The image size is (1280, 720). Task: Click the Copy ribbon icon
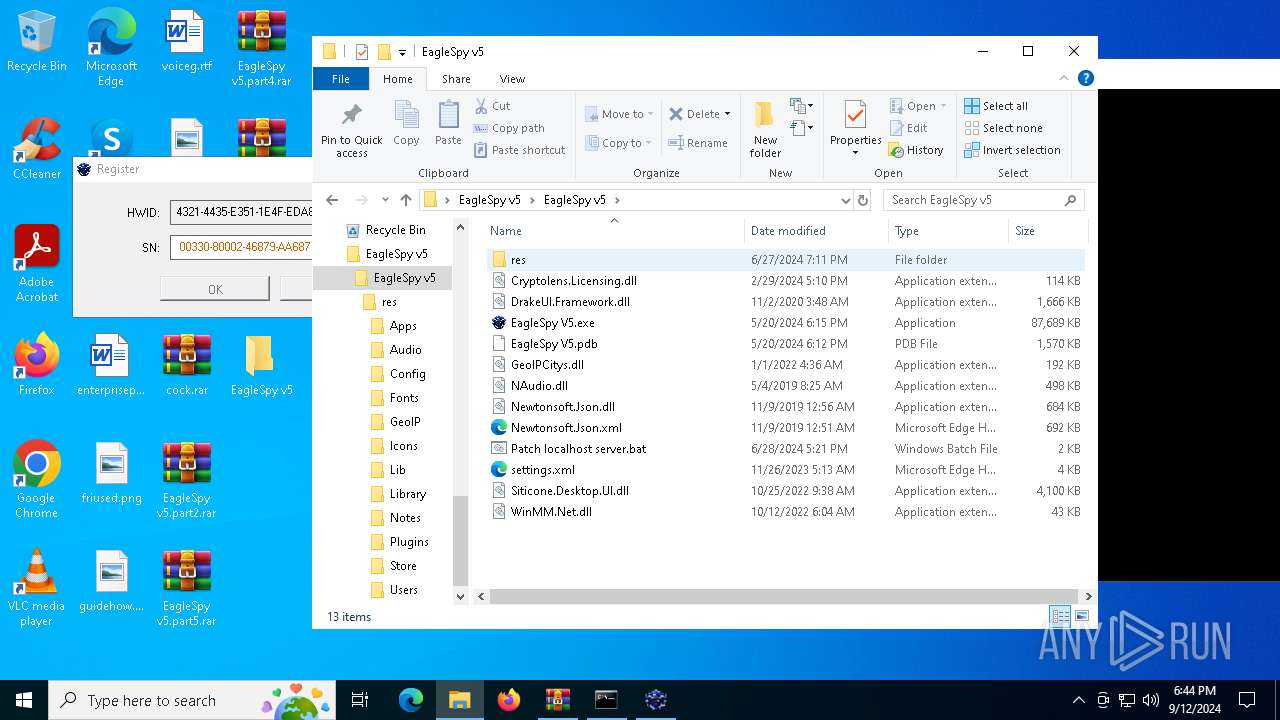click(x=406, y=114)
